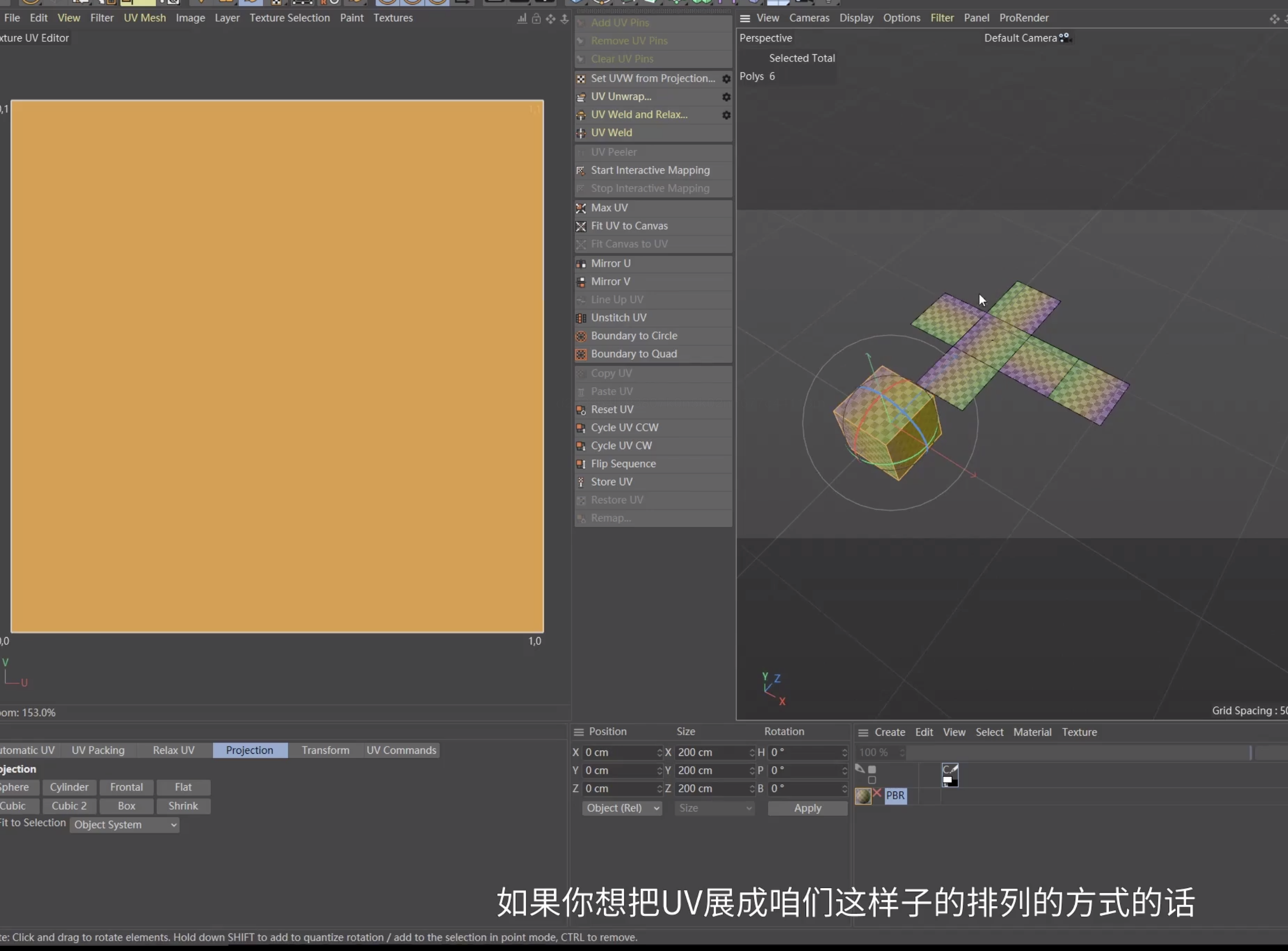Click the Fit UV to Canvas command

(x=653, y=226)
